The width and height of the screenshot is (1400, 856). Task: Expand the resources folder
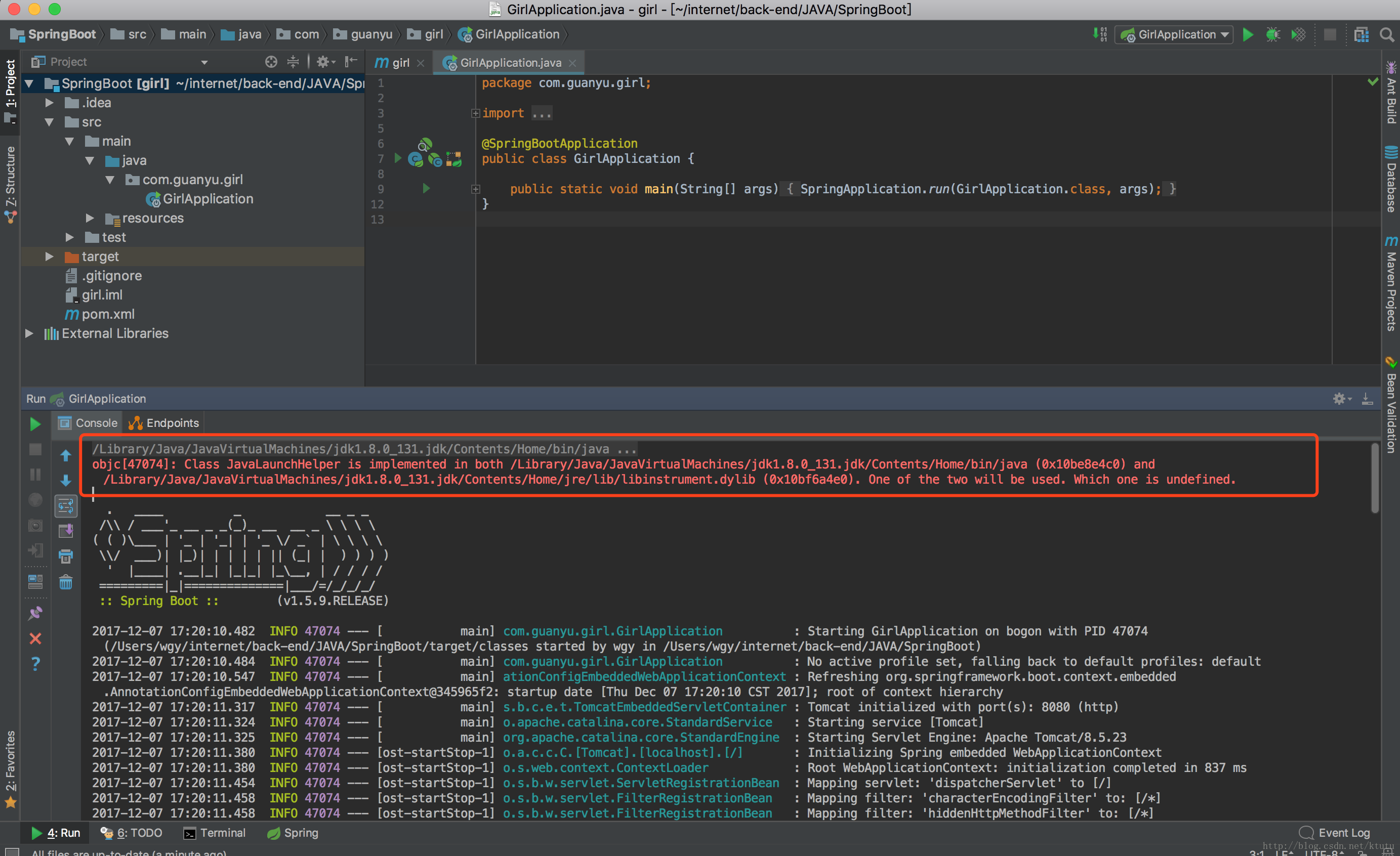90,218
